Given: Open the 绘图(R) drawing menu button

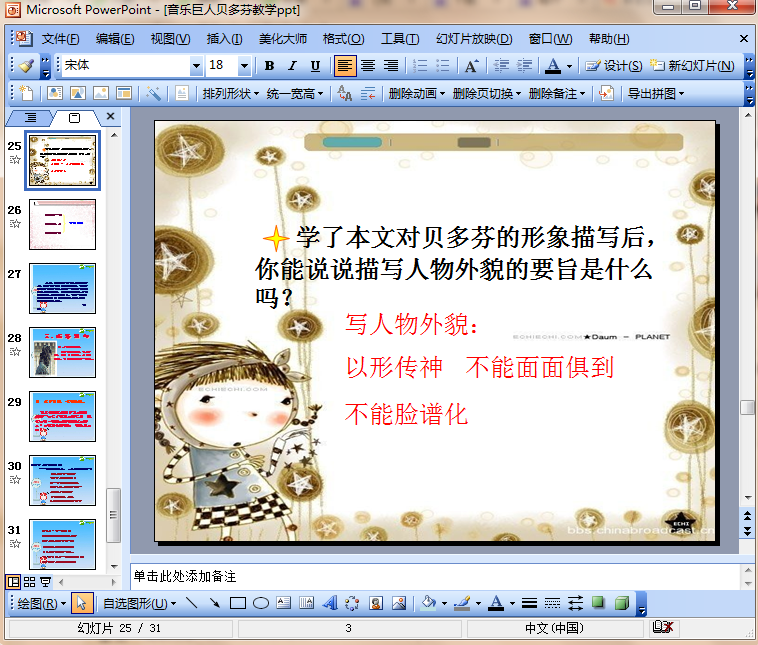Looking at the screenshot, I should (x=42, y=603).
